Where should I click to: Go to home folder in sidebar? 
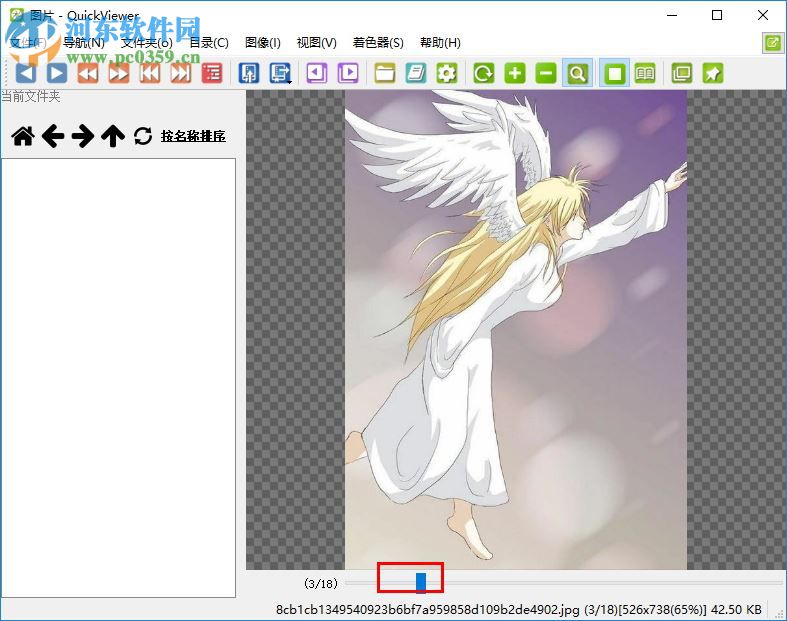(x=23, y=136)
